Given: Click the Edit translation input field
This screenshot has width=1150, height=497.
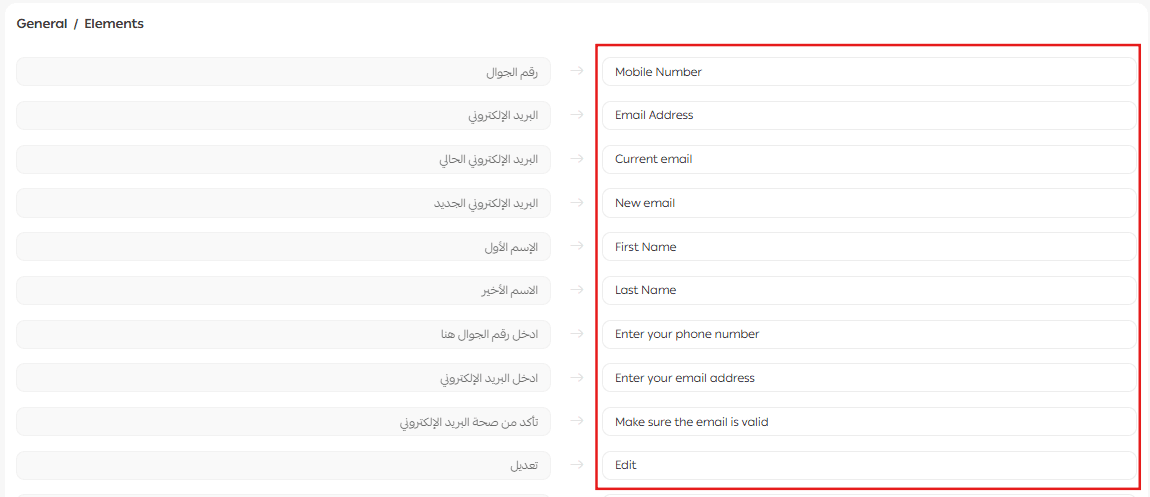Looking at the screenshot, I should [x=868, y=465].
